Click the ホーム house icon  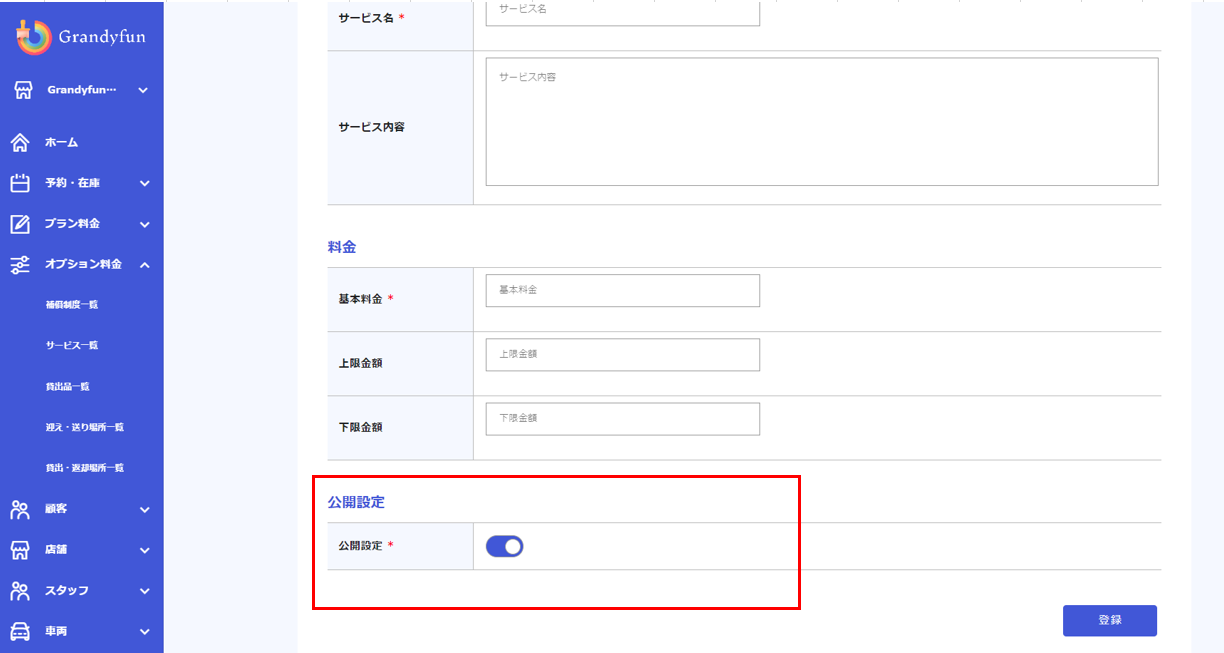point(20,143)
